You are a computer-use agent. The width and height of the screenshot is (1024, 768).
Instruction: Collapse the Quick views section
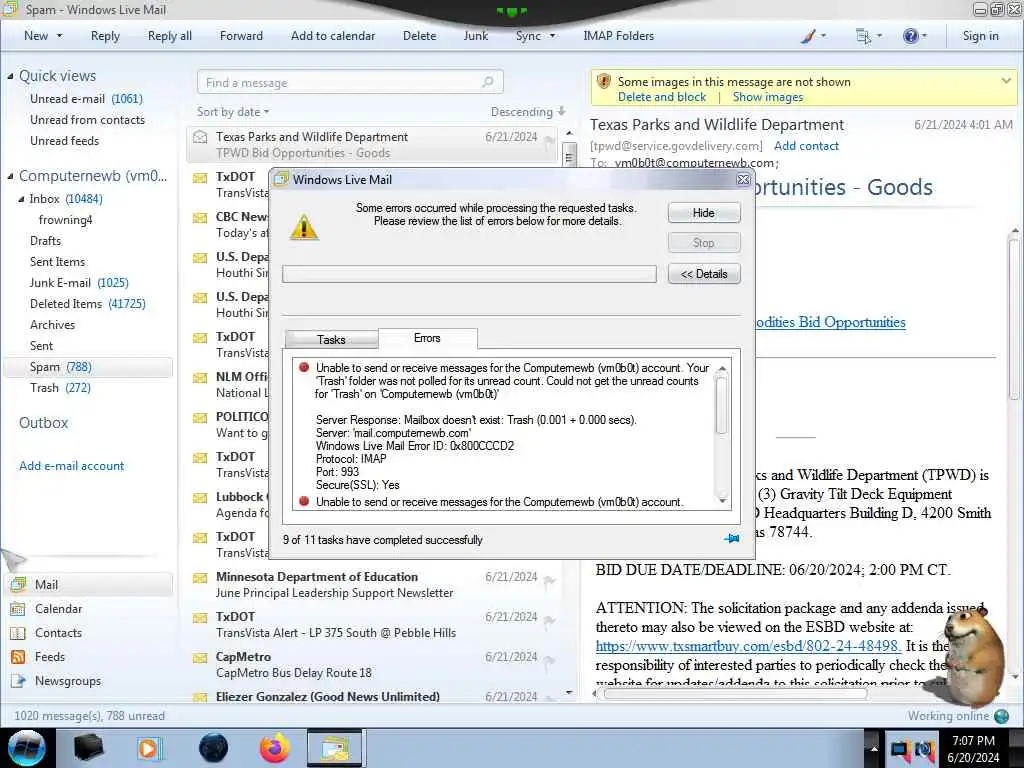click(10, 76)
